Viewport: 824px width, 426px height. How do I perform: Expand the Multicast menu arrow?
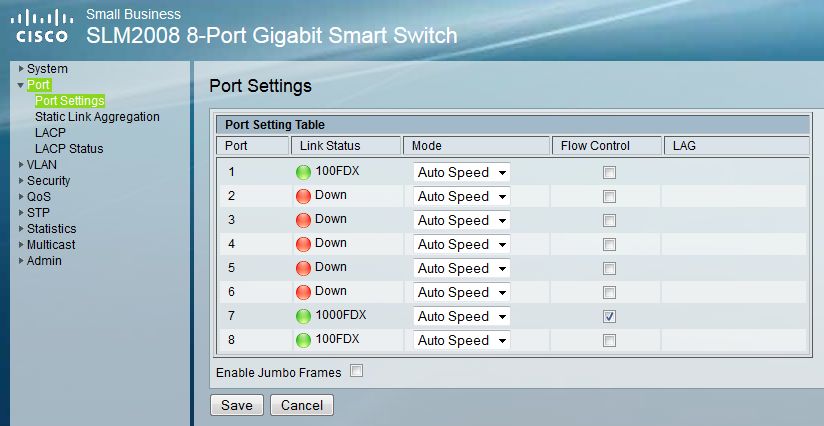(x=21, y=244)
